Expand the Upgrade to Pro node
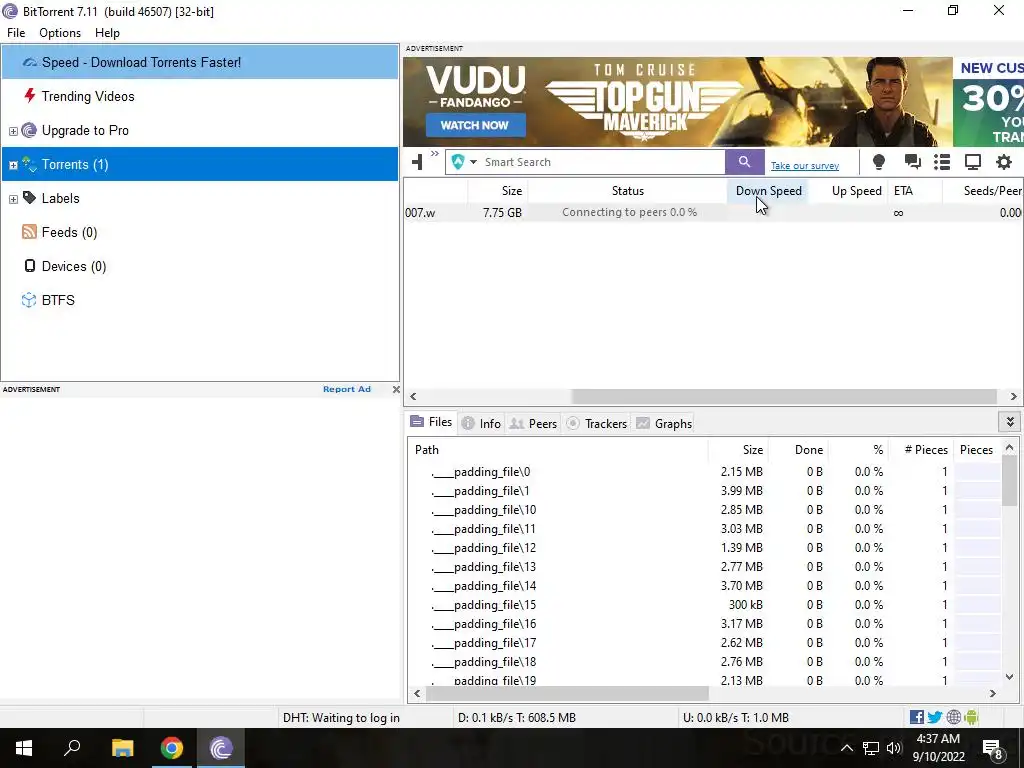This screenshot has height=768, width=1024. point(13,131)
